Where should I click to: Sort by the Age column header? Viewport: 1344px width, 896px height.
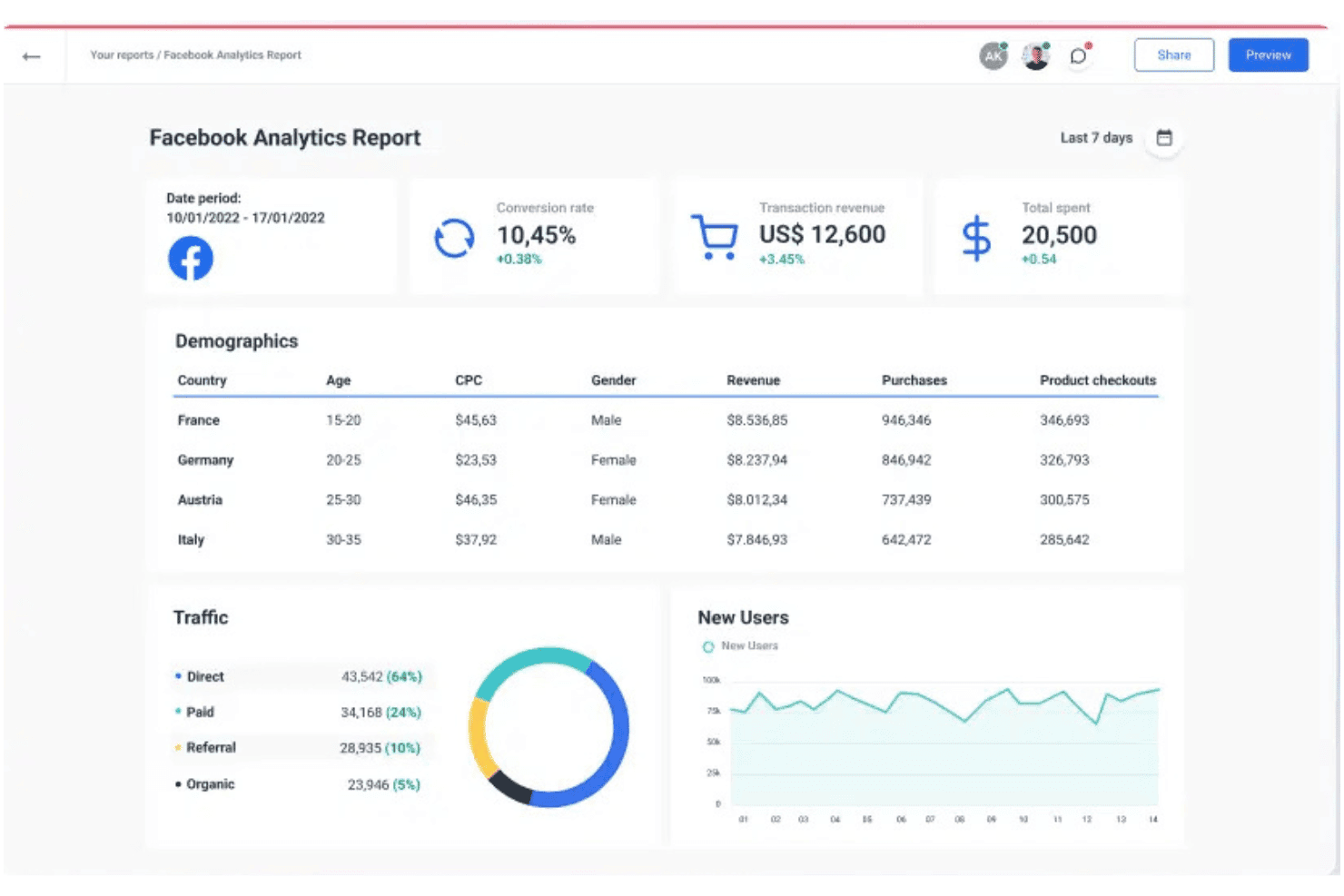(339, 380)
